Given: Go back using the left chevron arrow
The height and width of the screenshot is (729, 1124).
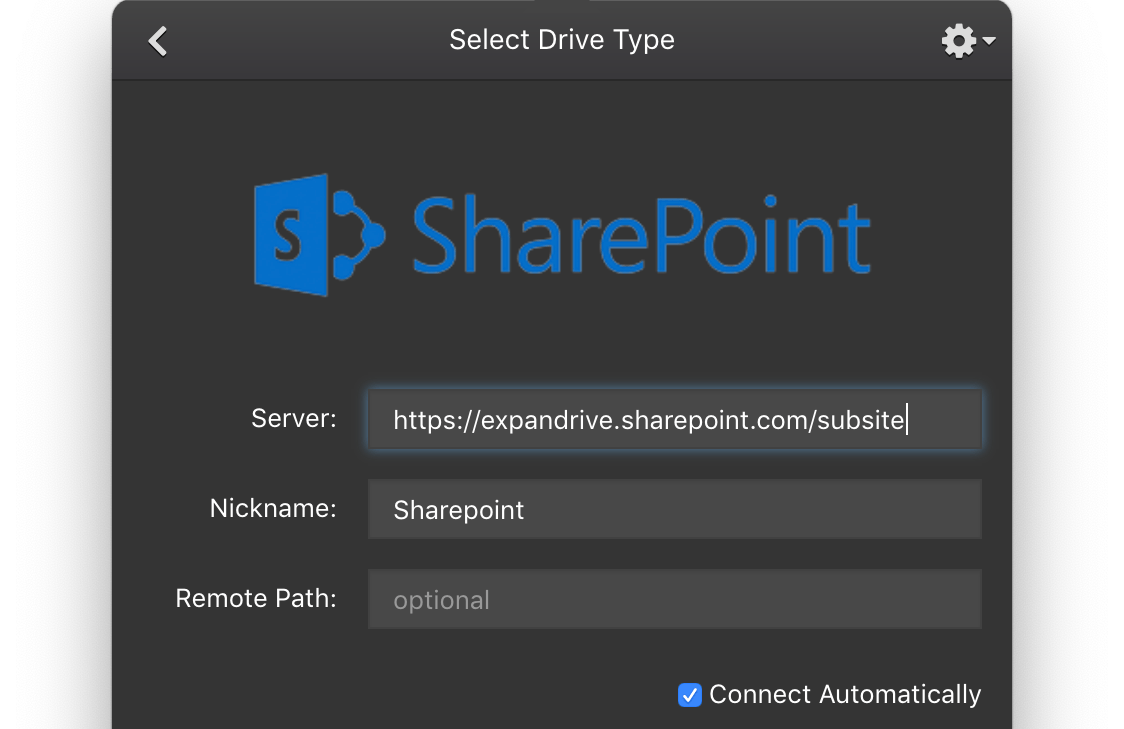Looking at the screenshot, I should [158, 41].
